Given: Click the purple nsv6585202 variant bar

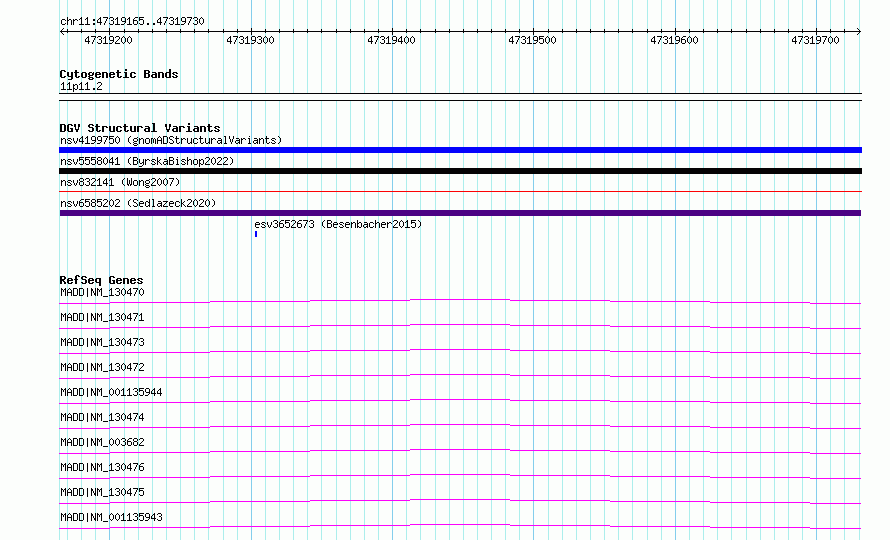Looking at the screenshot, I should 460,213.
